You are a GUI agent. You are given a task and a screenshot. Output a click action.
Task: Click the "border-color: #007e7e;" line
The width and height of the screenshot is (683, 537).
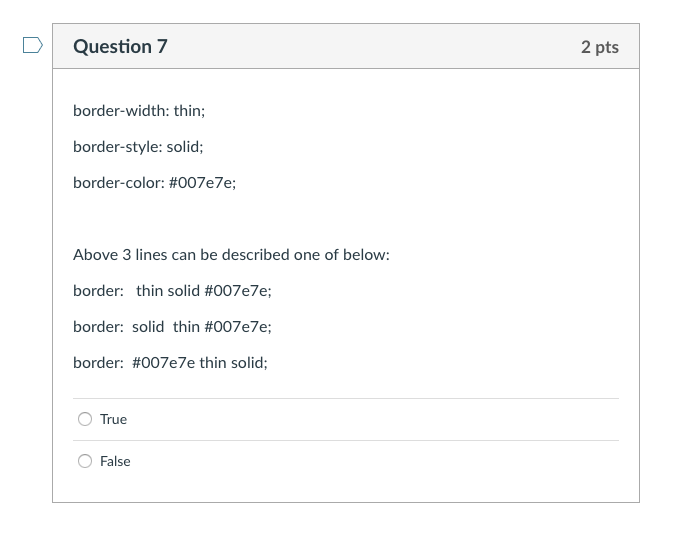click(155, 182)
